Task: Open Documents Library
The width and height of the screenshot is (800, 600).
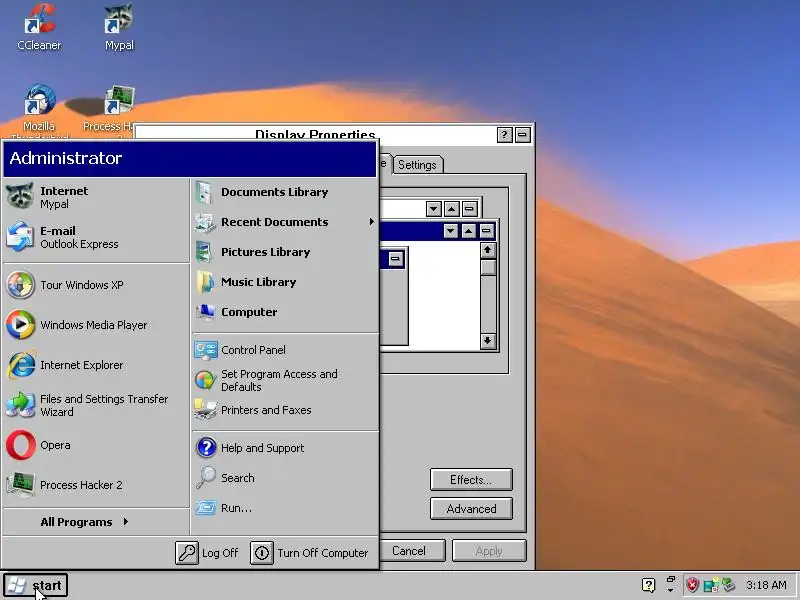Action: tap(285, 192)
